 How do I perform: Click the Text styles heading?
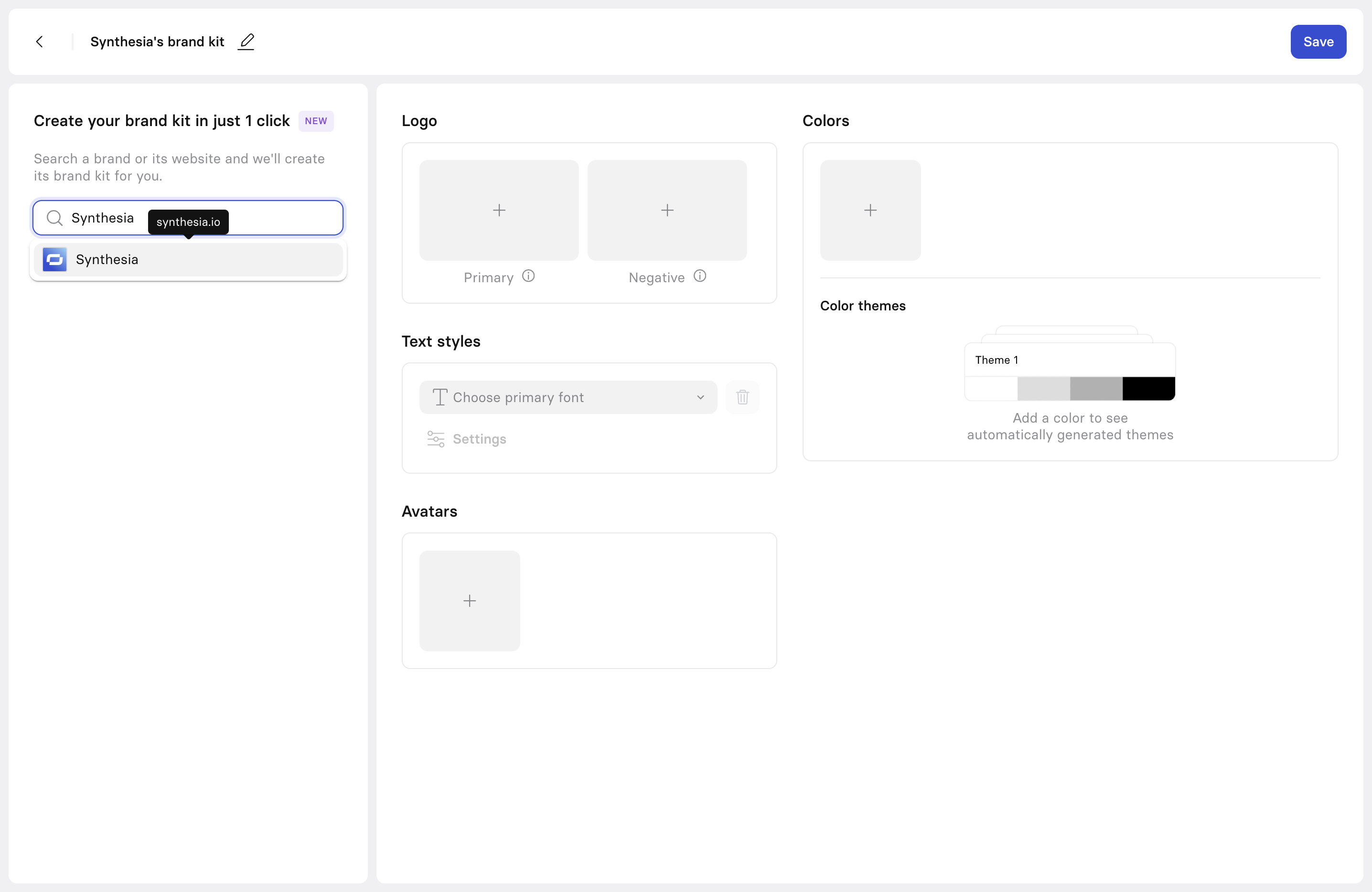tap(440, 341)
